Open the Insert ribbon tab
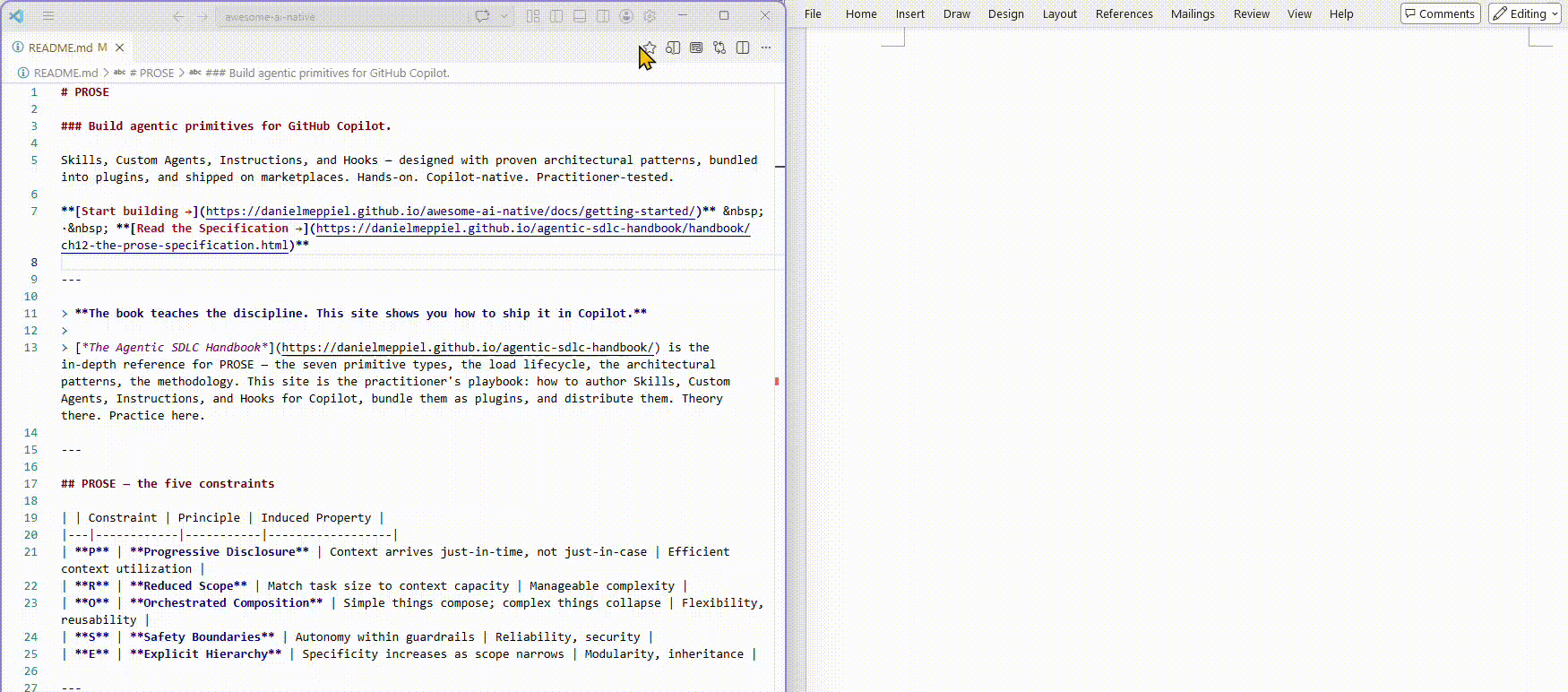The height and width of the screenshot is (692, 1568). (909, 13)
